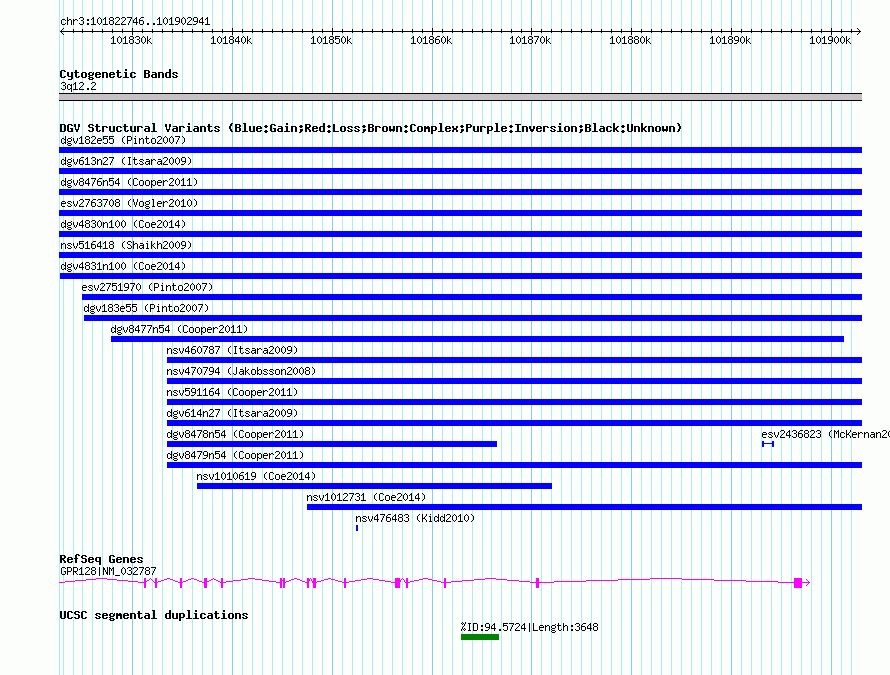
Task: Select dgv8479n54 (Cooper2011) label
Action: (236, 455)
